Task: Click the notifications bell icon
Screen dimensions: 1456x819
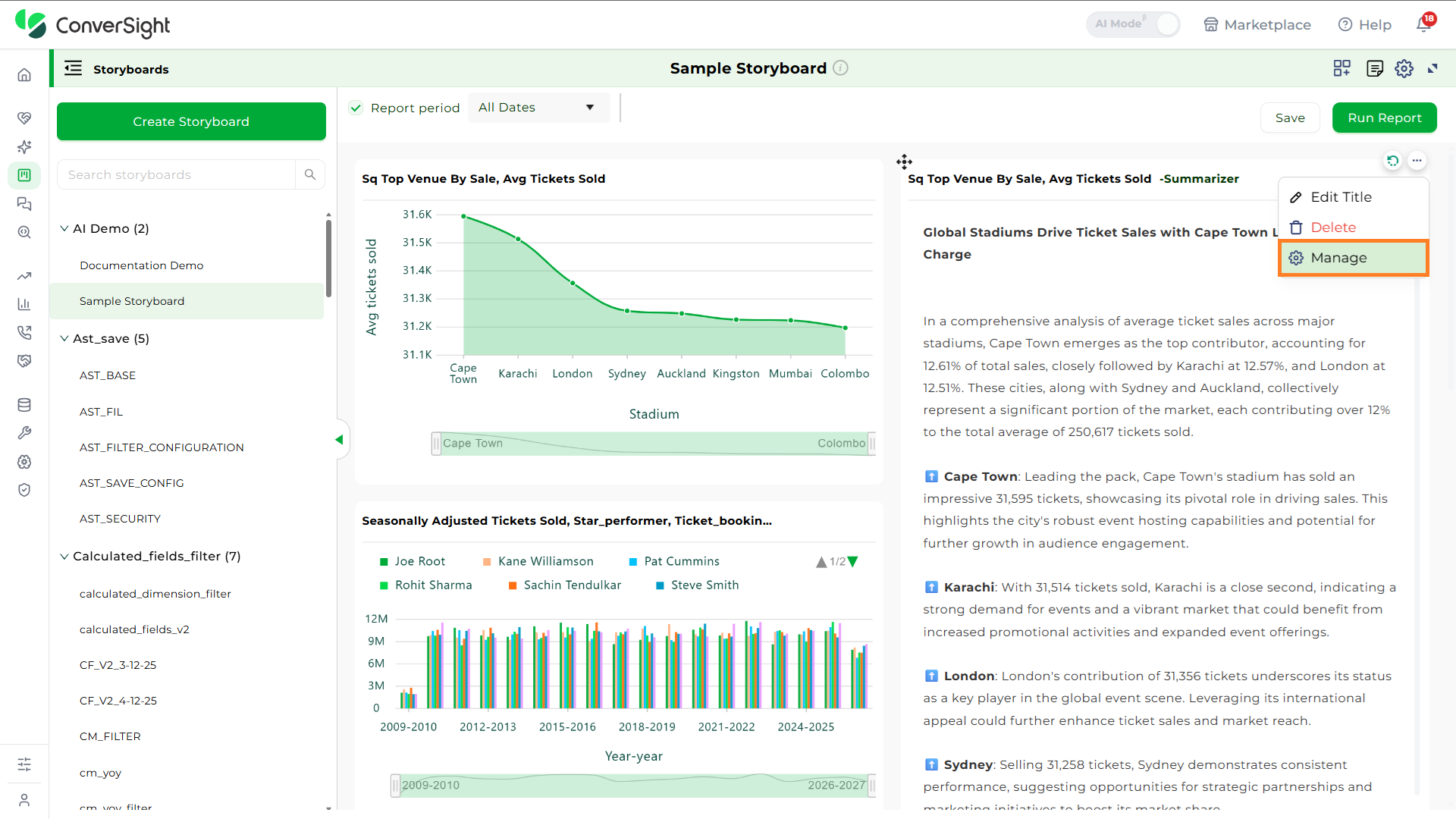Action: tap(1424, 24)
